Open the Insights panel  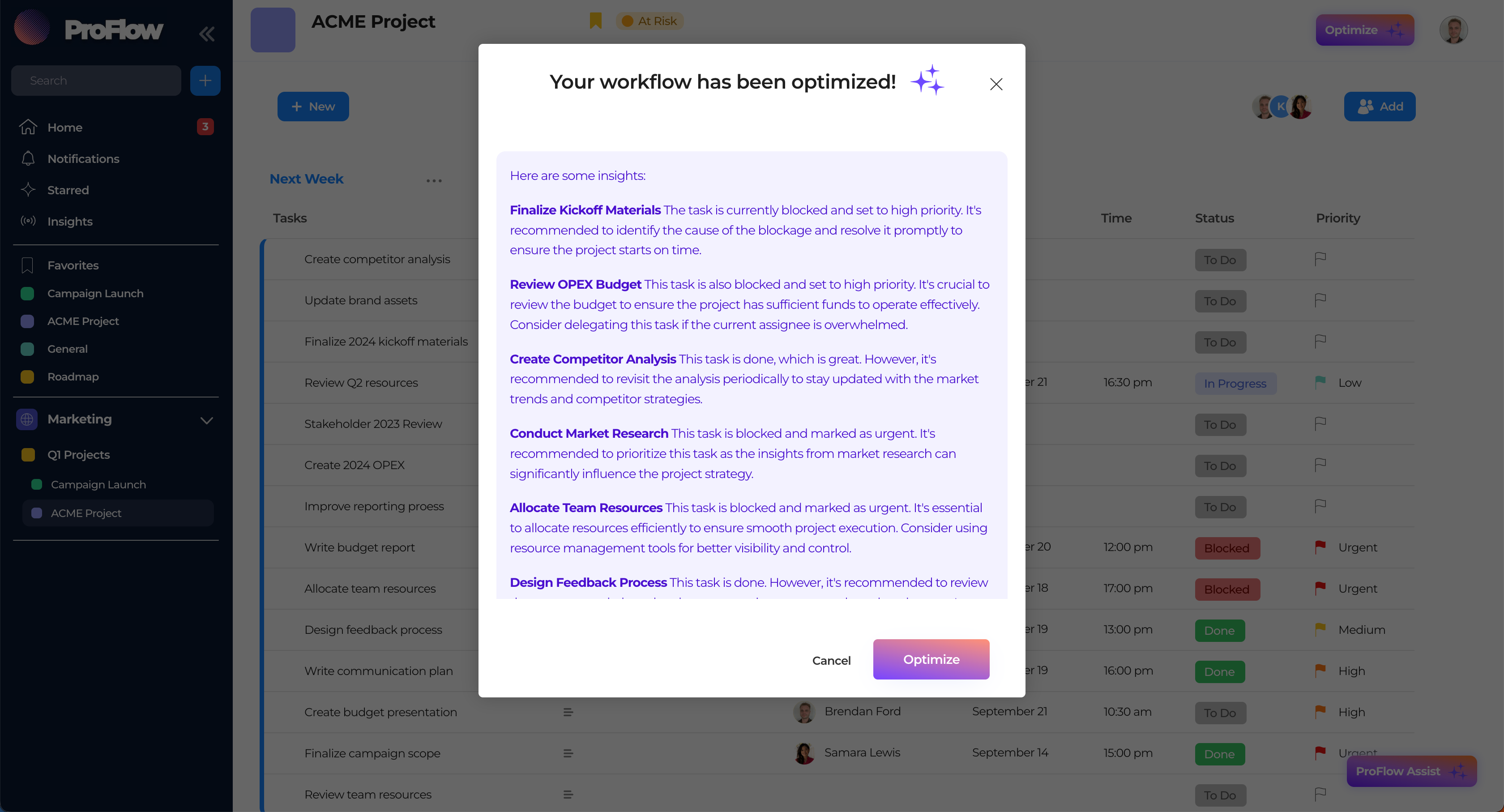click(70, 221)
